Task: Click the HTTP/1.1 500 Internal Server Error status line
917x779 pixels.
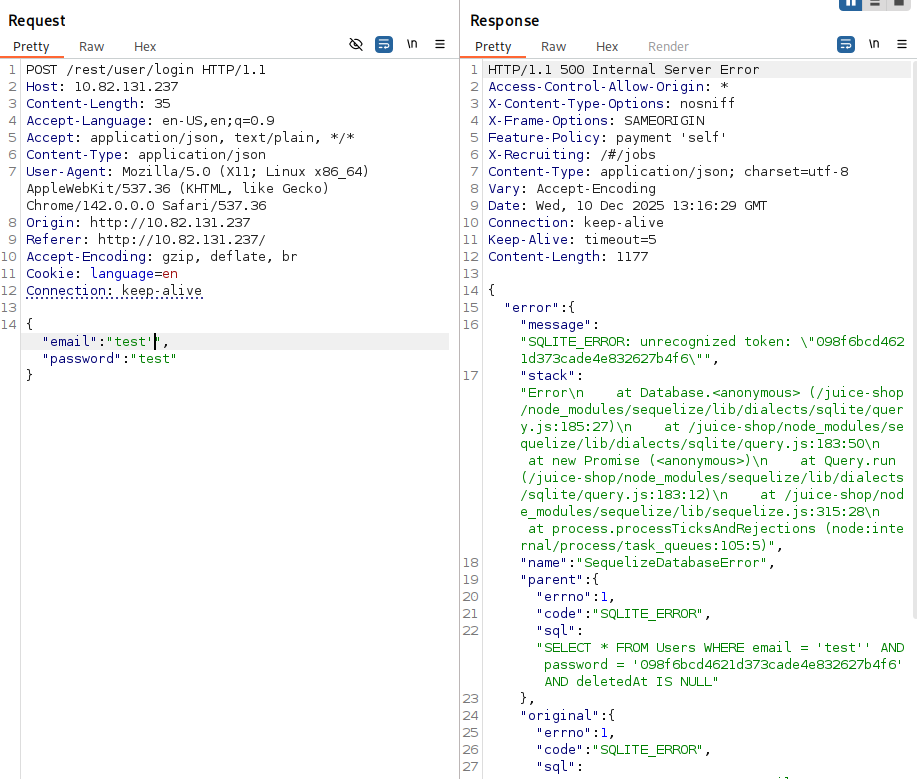Action: click(x=623, y=70)
